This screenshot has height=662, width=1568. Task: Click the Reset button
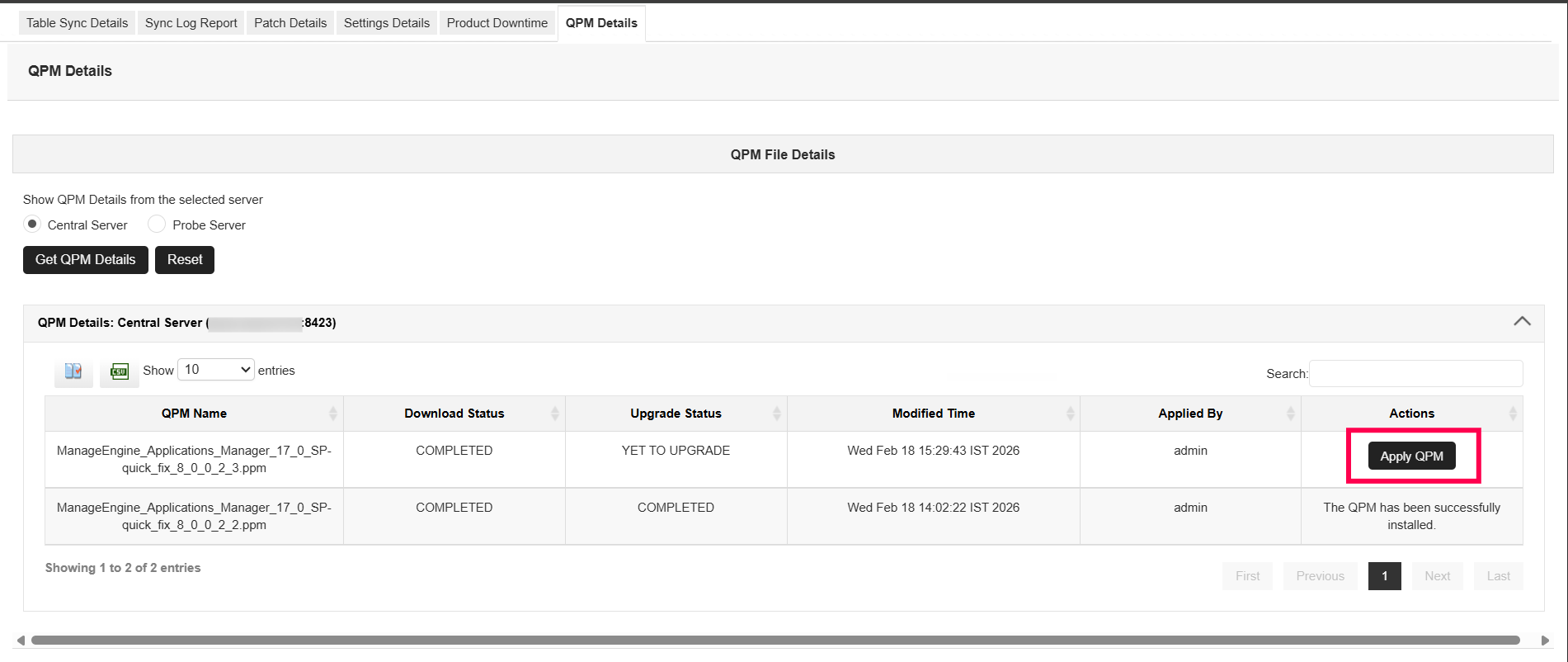click(185, 260)
